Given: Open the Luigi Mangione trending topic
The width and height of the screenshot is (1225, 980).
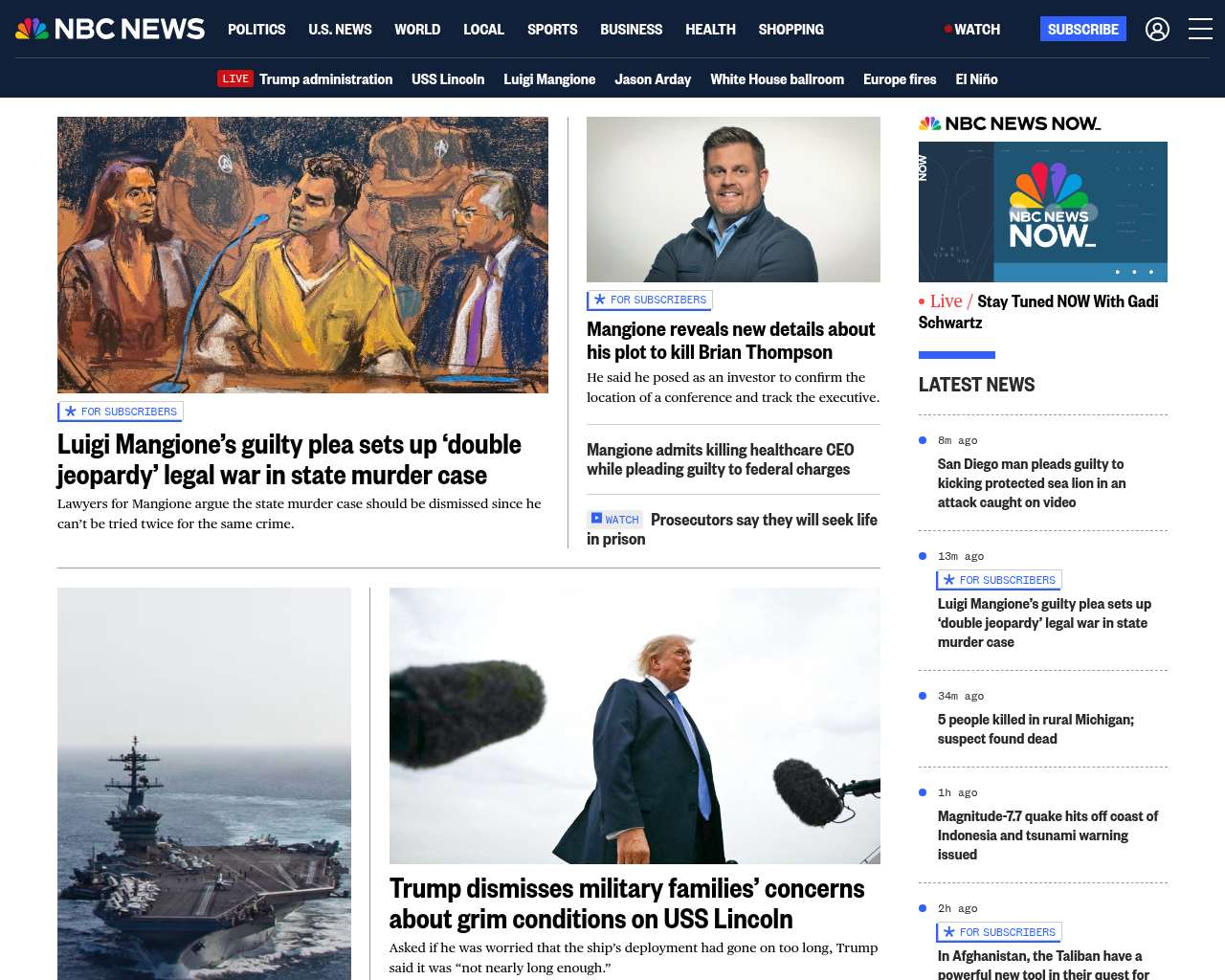Looking at the screenshot, I should tap(549, 79).
